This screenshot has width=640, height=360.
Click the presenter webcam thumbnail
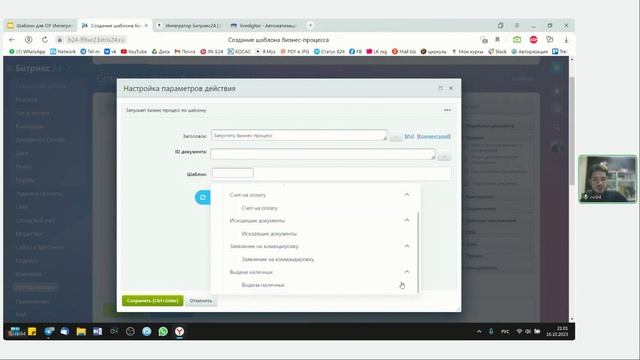point(607,179)
